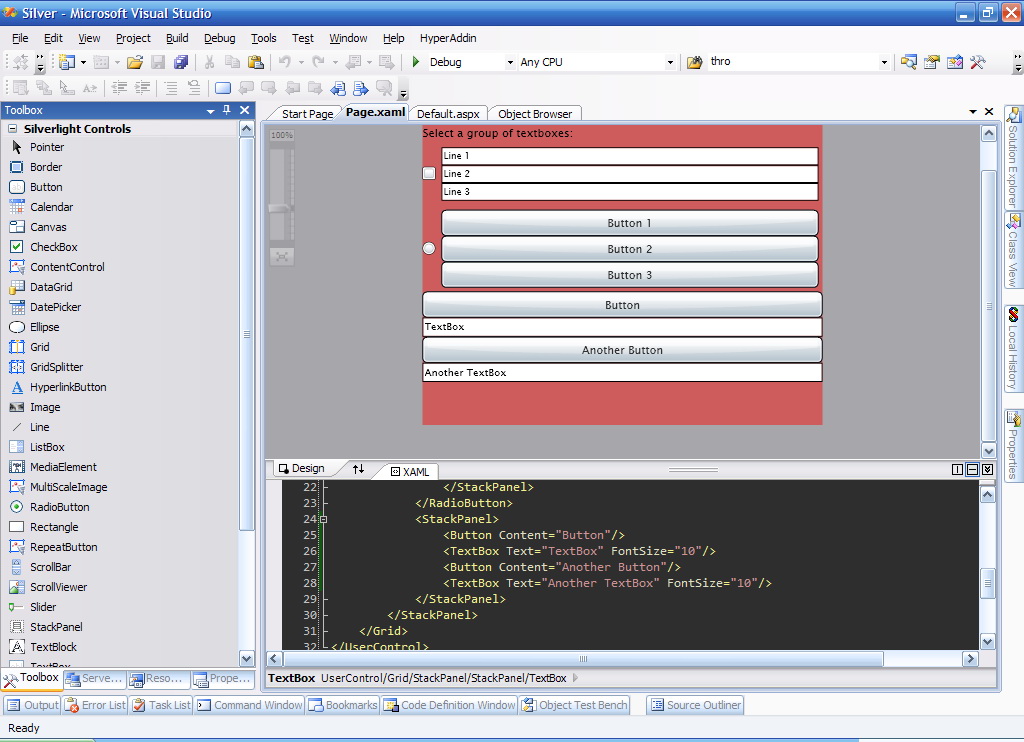
Task: Open file using the folder toolbar icon
Action: point(135,62)
